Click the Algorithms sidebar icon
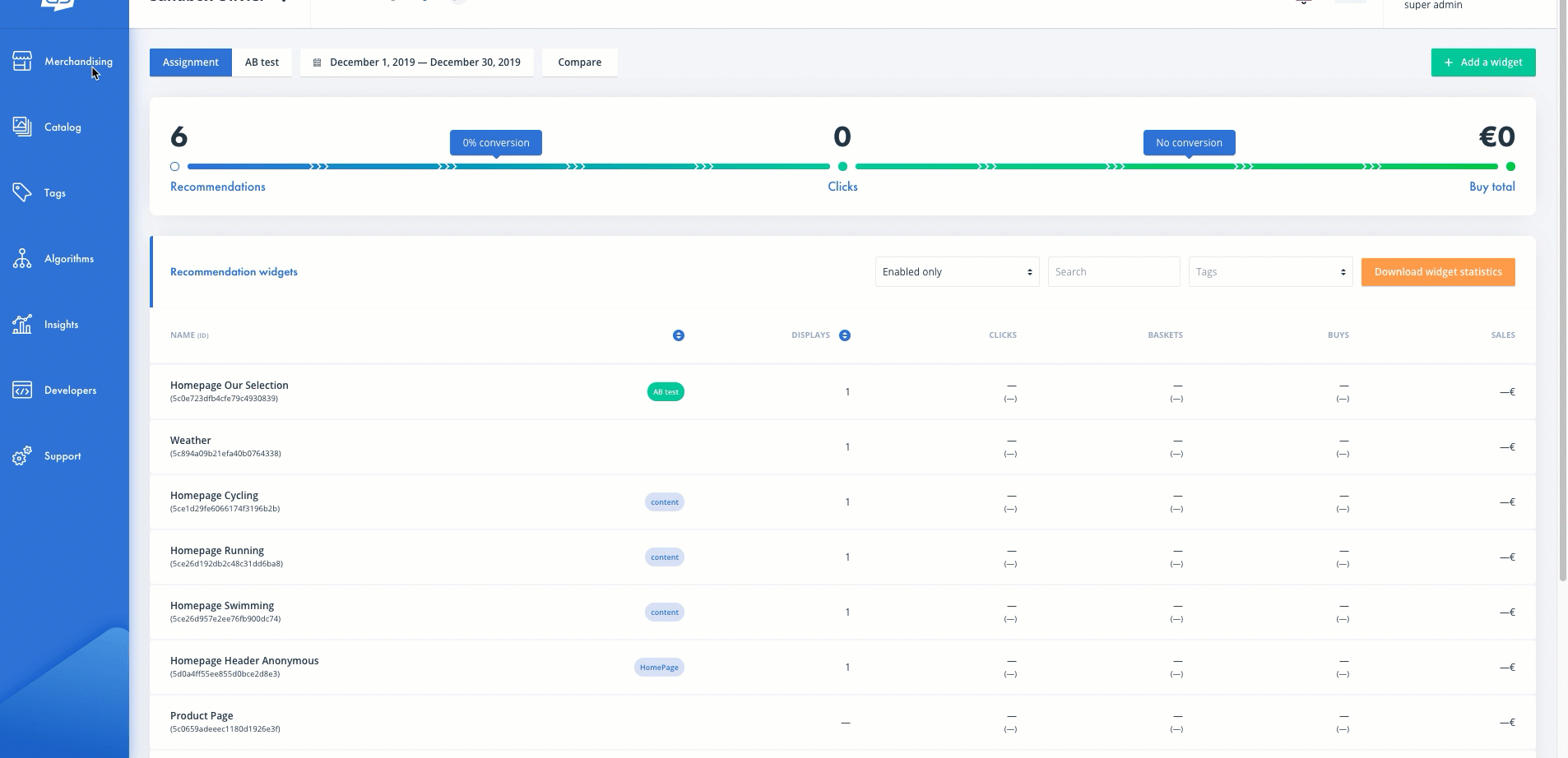The image size is (1568, 758). (x=22, y=258)
